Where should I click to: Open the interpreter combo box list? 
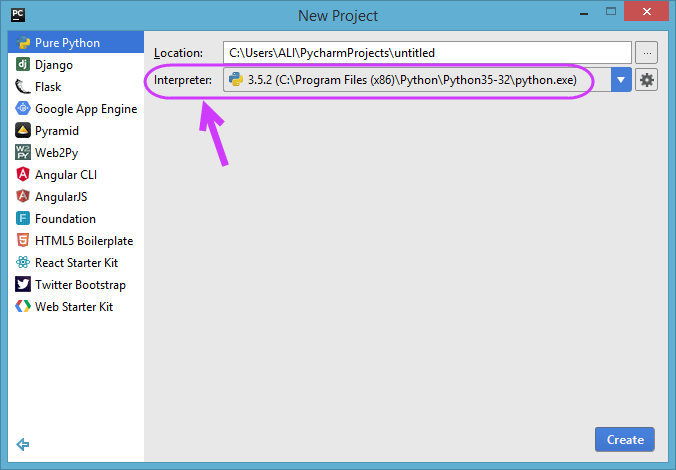click(427, 80)
